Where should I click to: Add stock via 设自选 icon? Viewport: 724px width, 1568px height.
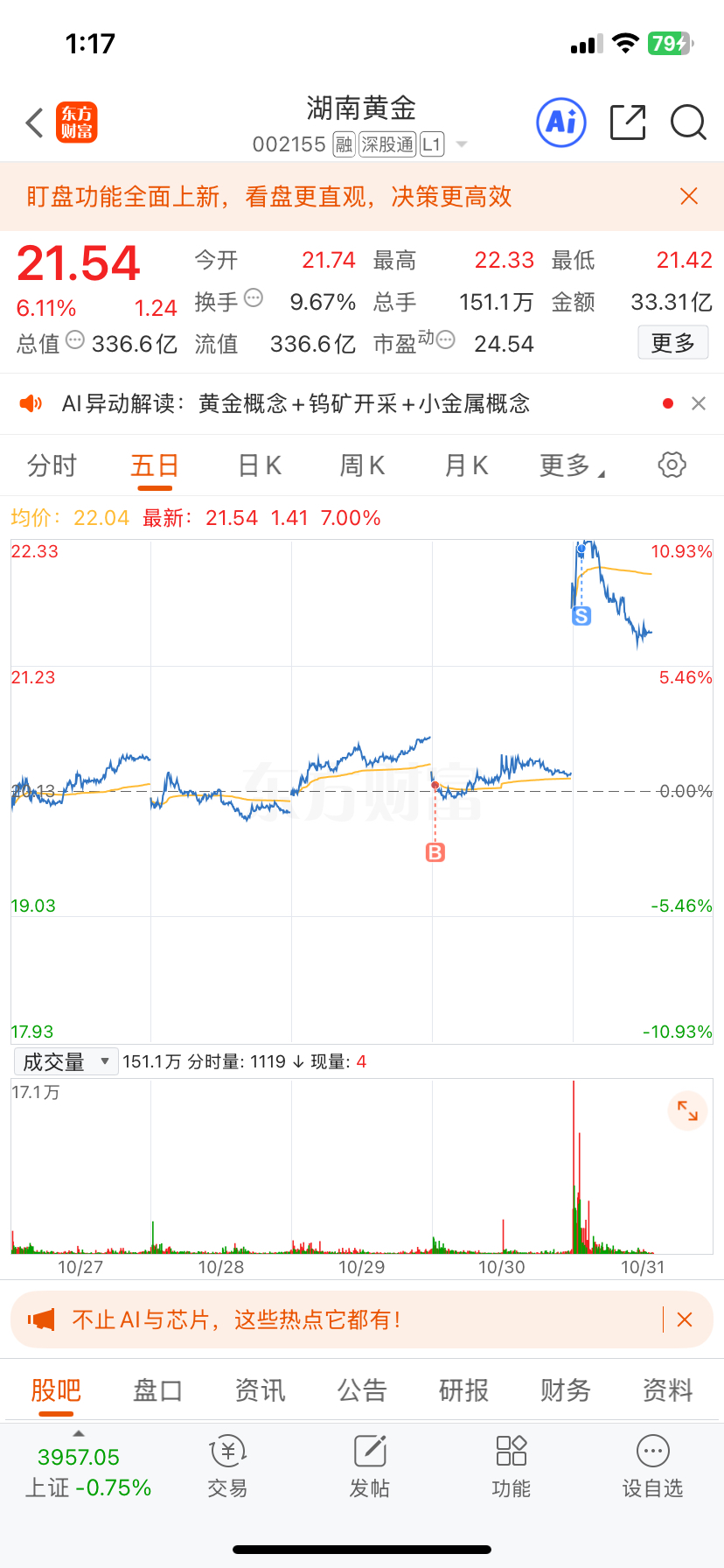tap(653, 1467)
